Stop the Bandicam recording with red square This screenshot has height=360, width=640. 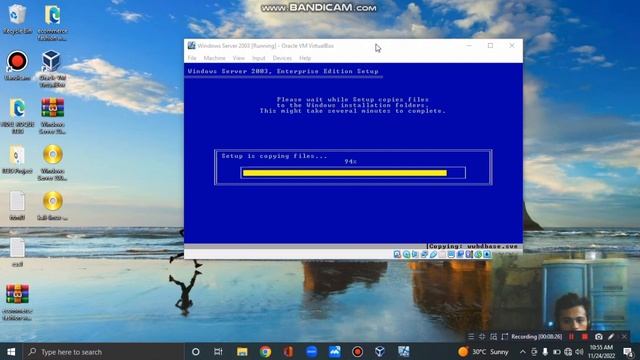click(585, 337)
